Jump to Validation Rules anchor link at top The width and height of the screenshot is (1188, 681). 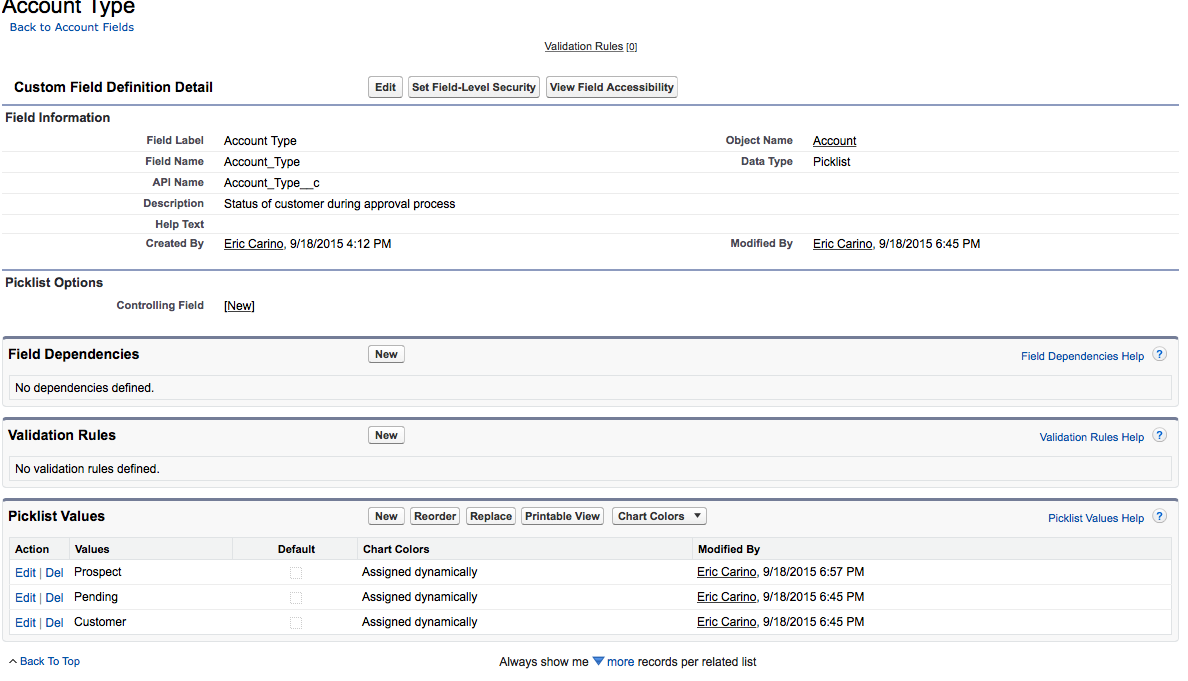[x=583, y=47]
